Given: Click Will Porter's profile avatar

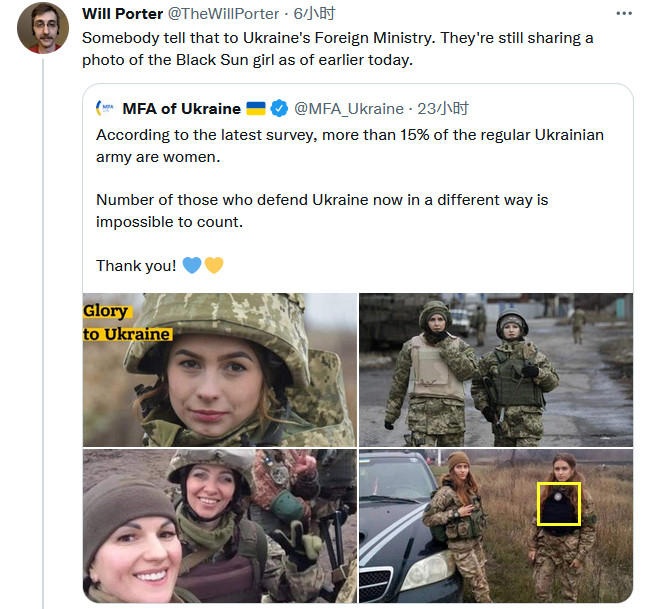Looking at the screenshot, I should [x=43, y=29].
